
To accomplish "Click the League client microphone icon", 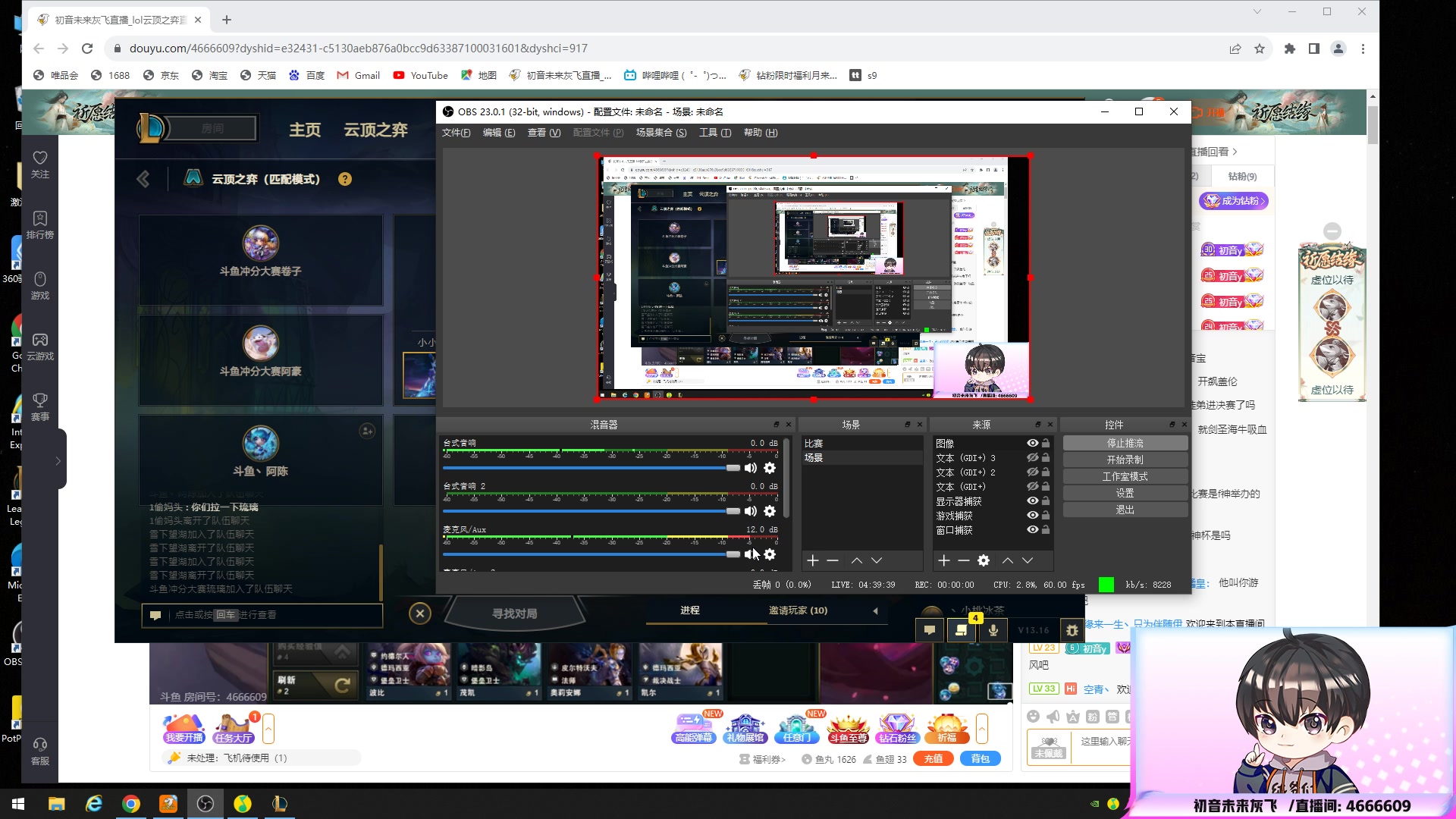I will pyautogui.click(x=993, y=630).
